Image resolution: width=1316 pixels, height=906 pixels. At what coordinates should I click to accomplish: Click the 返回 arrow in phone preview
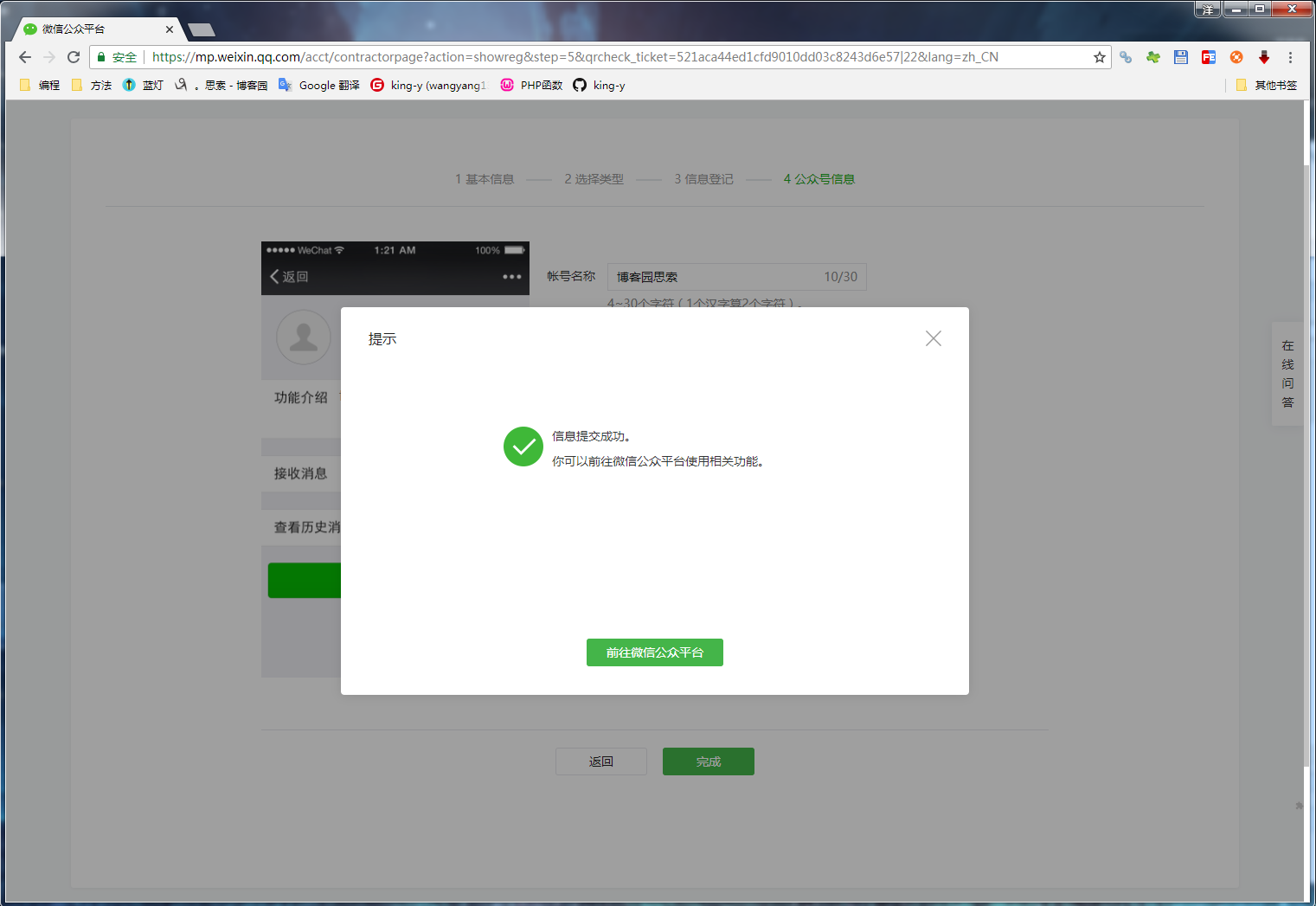[289, 276]
